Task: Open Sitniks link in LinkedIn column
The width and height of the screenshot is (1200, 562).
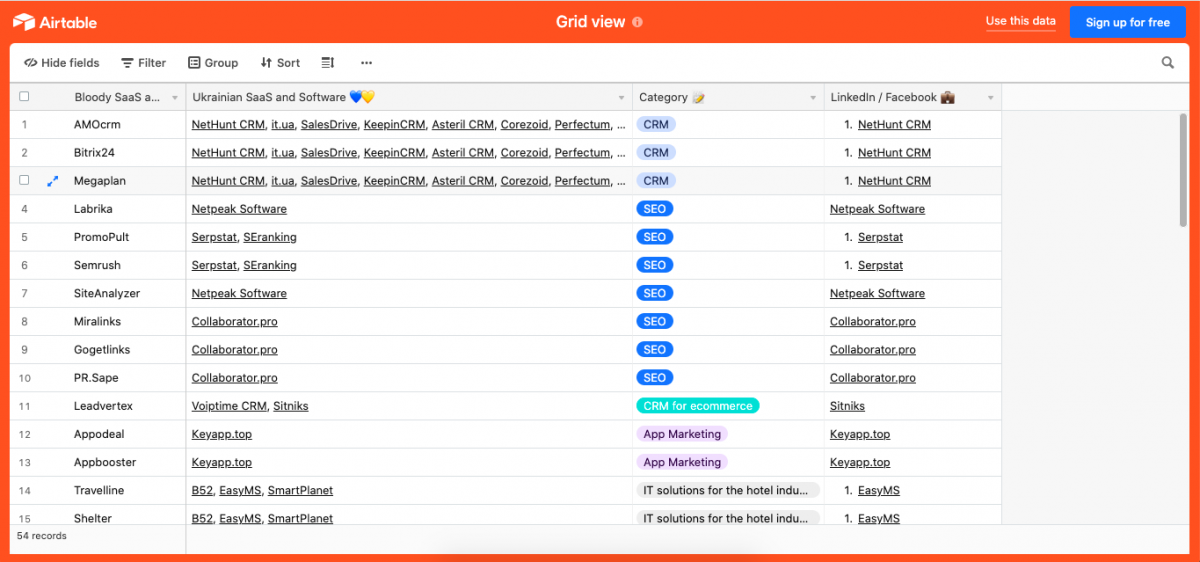Action: 847,406
